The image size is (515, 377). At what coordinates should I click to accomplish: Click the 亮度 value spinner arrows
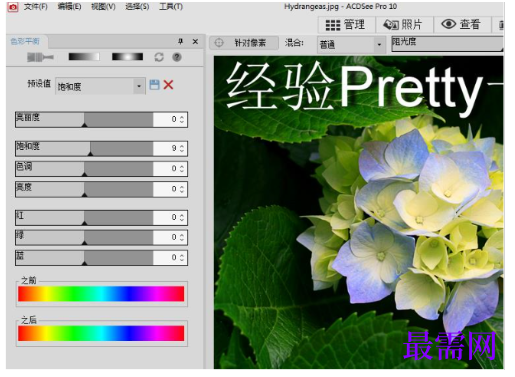[182, 189]
